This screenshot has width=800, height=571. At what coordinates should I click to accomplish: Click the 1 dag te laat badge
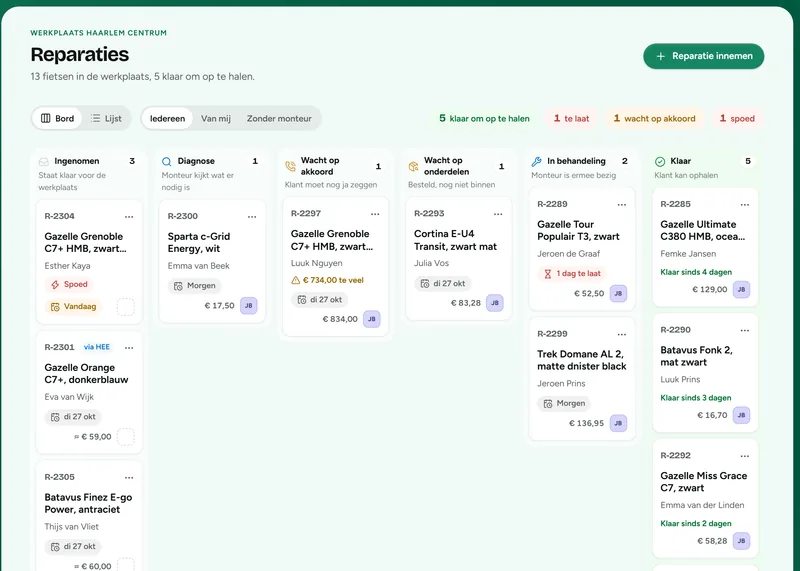pyautogui.click(x=572, y=274)
